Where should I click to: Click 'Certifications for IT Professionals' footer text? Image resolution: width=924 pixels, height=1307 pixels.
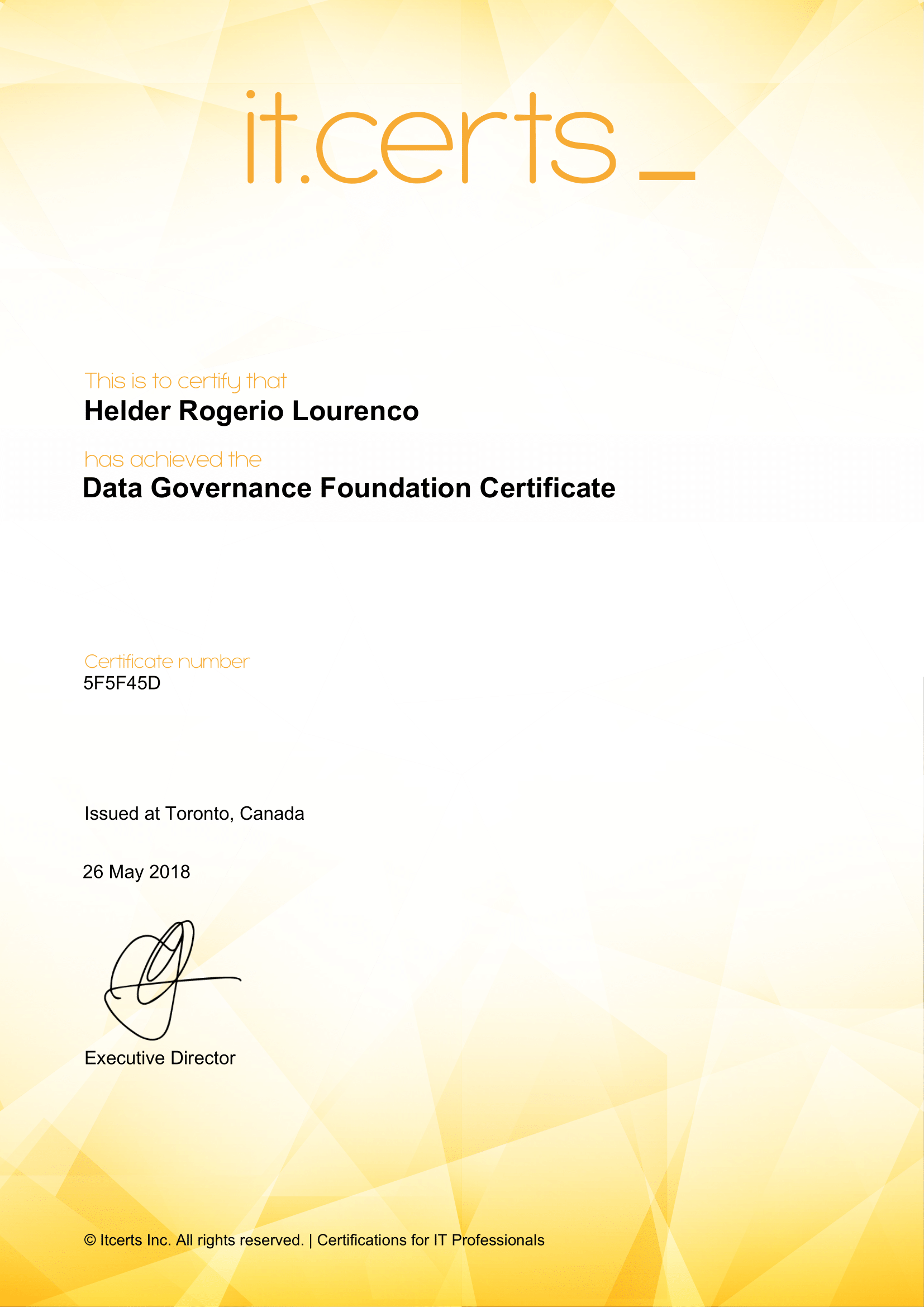coord(431,1240)
